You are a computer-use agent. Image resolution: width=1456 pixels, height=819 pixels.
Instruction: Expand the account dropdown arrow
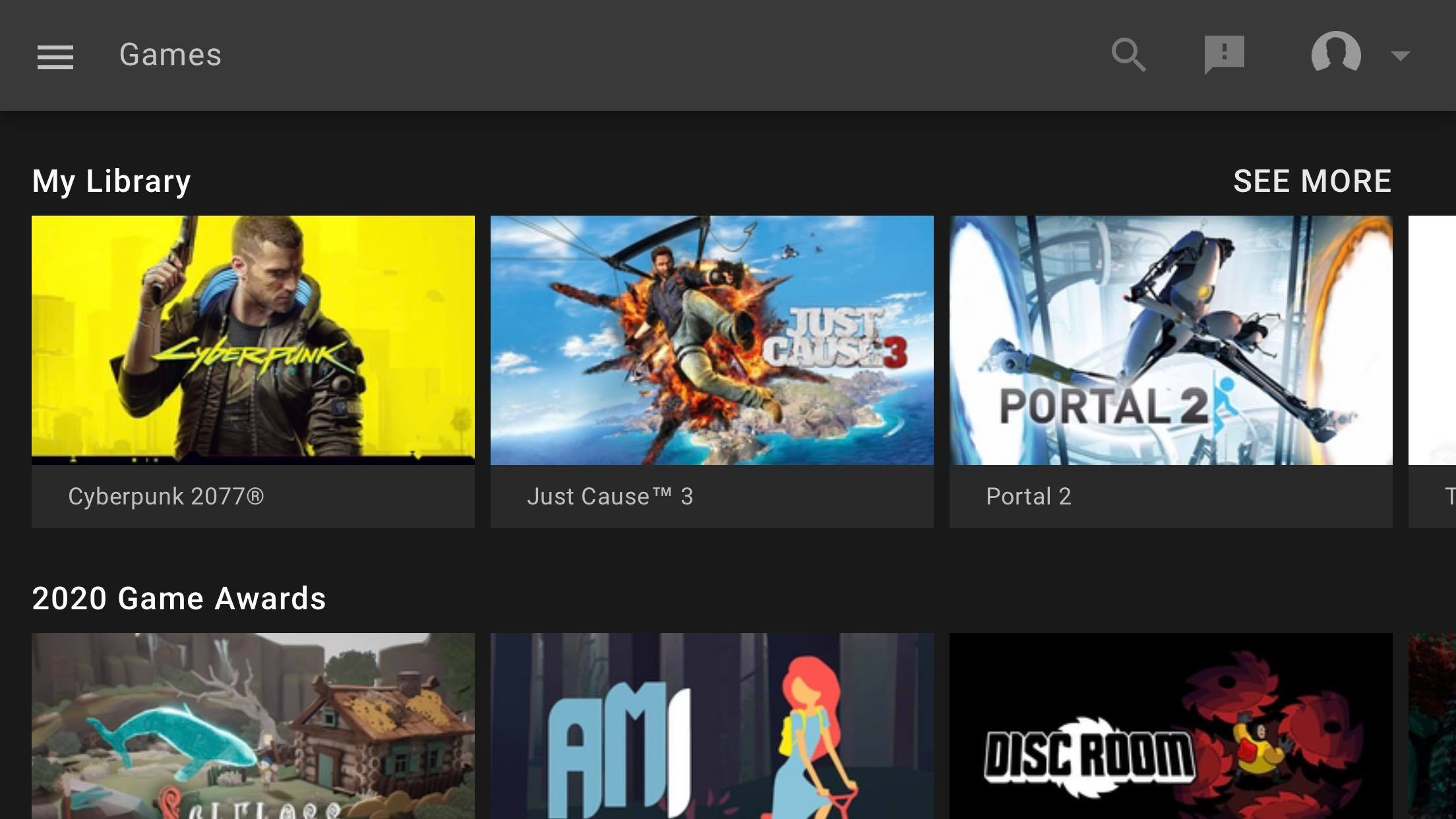1400,55
